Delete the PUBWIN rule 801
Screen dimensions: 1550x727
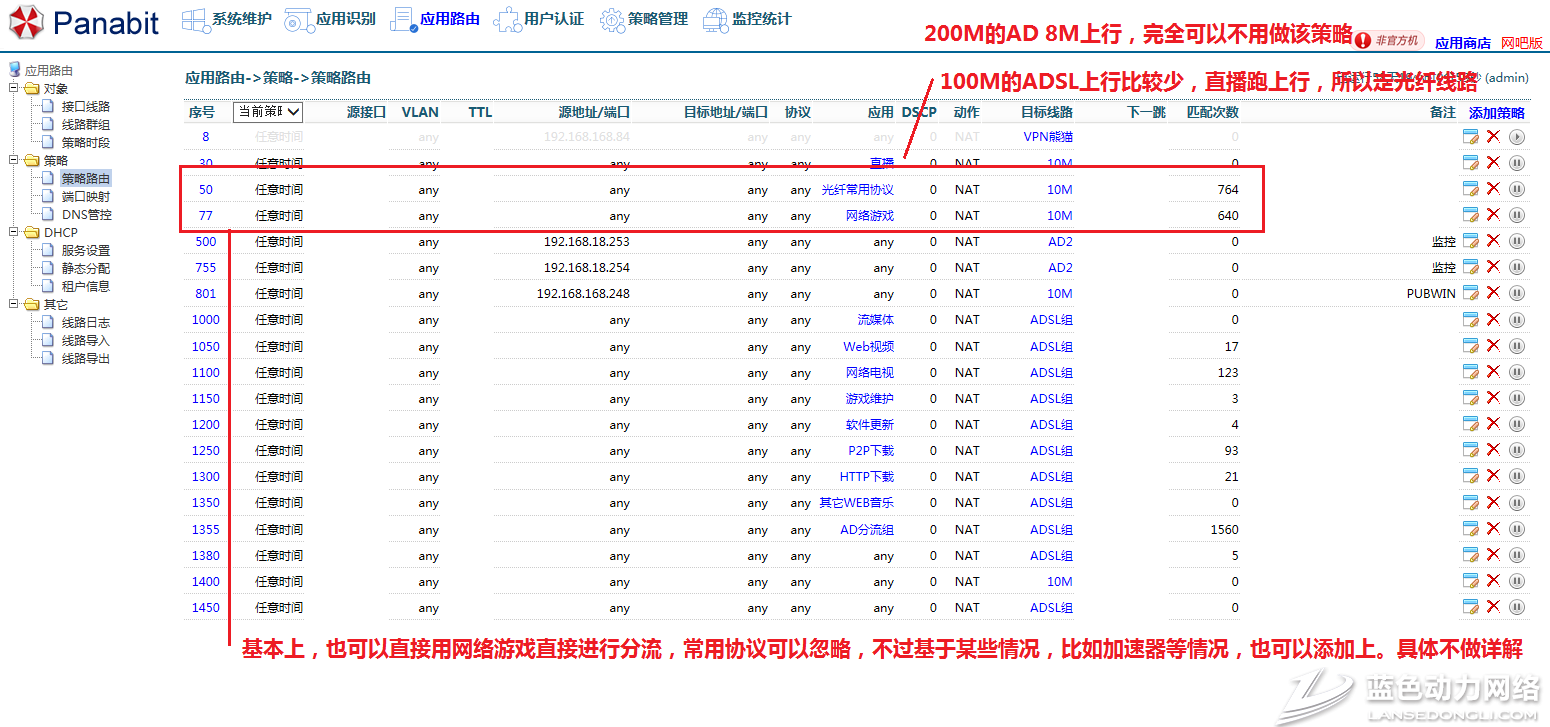[1493, 293]
